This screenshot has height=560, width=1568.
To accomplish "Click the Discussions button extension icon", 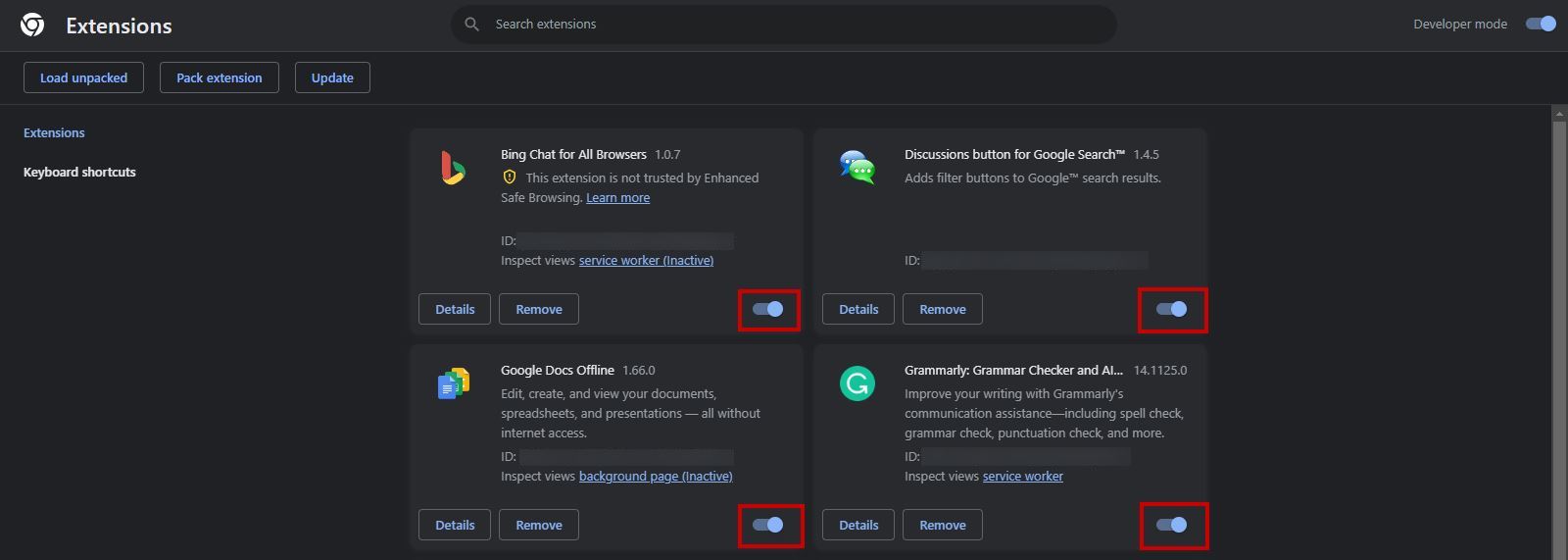I will [x=857, y=168].
